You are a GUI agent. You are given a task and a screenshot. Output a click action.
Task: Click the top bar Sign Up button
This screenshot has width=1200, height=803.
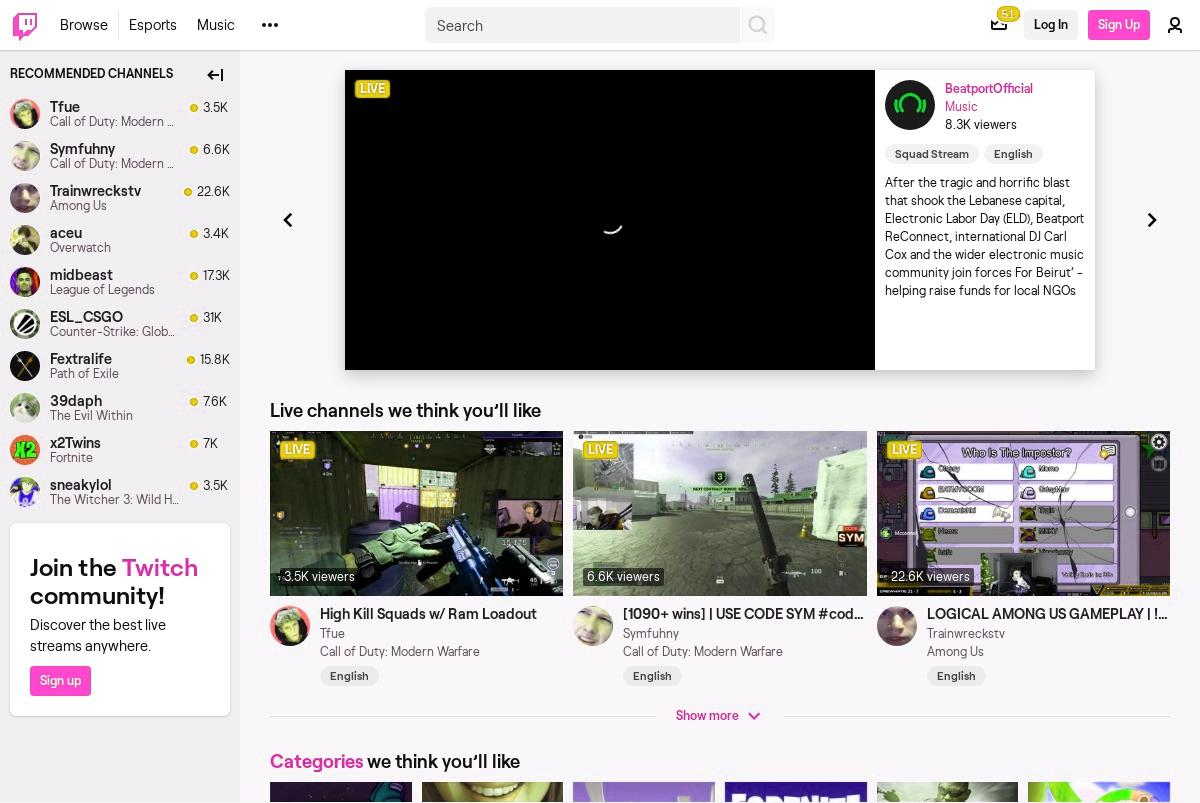click(1119, 25)
